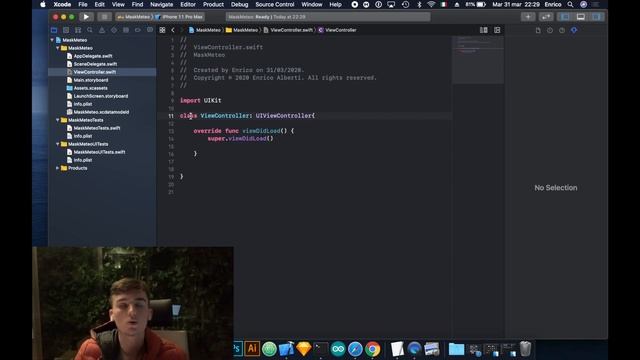Open Google Chrome from the Dock
The height and width of the screenshot is (360, 640).
click(x=373, y=349)
